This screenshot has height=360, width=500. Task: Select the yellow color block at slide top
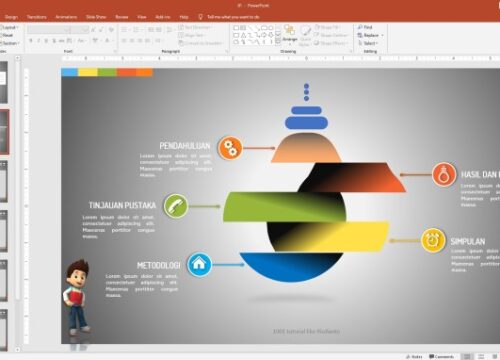(88, 72)
